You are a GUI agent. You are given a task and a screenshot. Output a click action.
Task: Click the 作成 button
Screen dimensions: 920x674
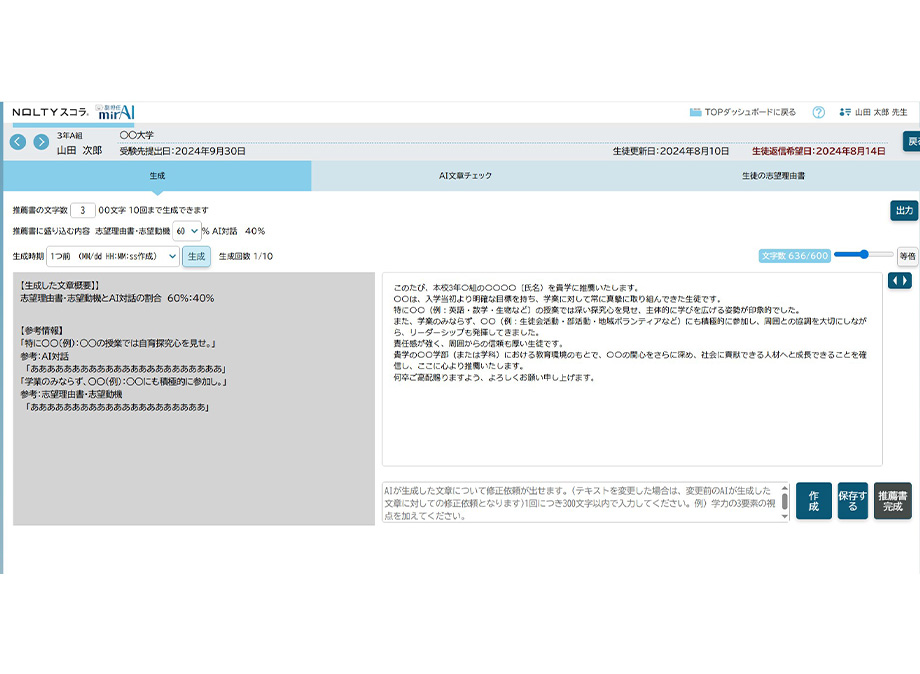tap(813, 501)
